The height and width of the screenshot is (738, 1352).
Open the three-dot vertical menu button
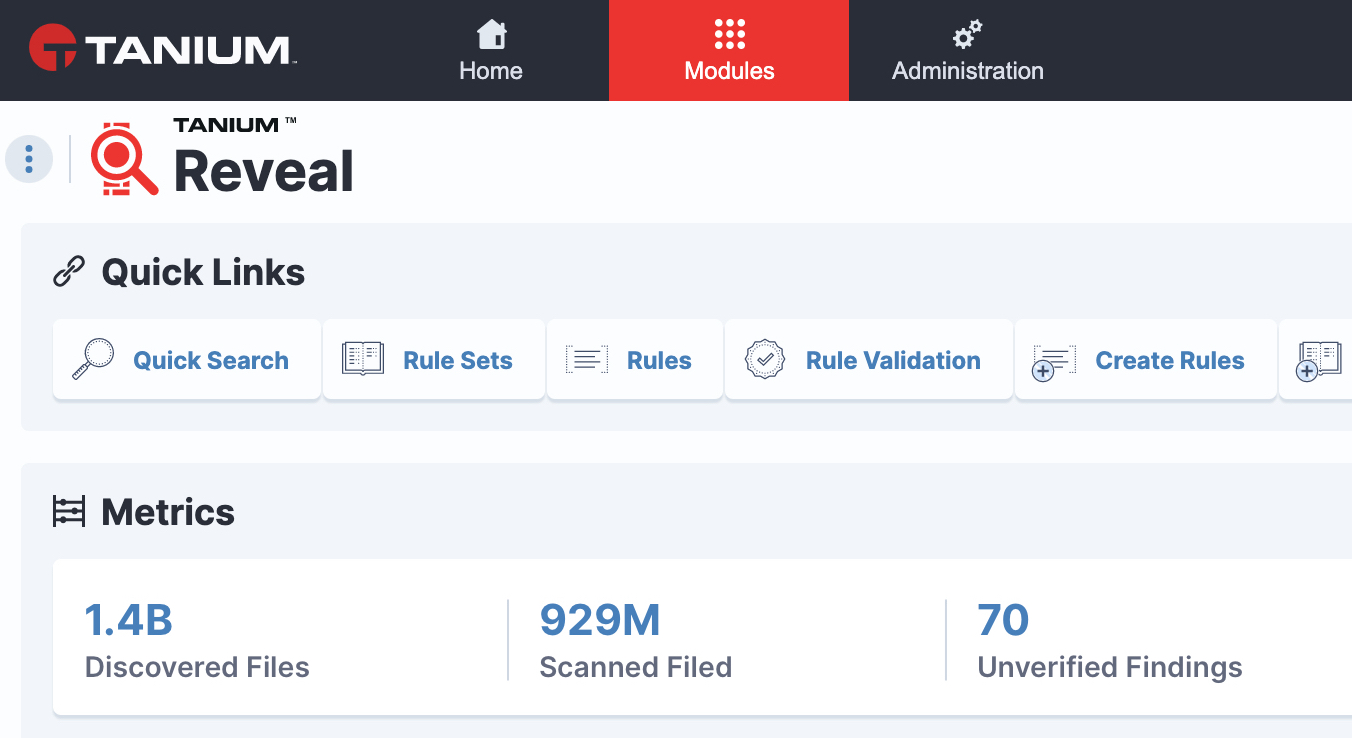click(x=29, y=159)
